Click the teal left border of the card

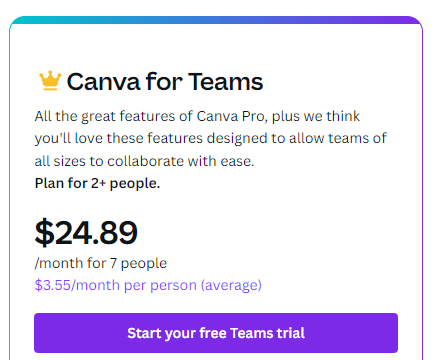tap(10, 193)
